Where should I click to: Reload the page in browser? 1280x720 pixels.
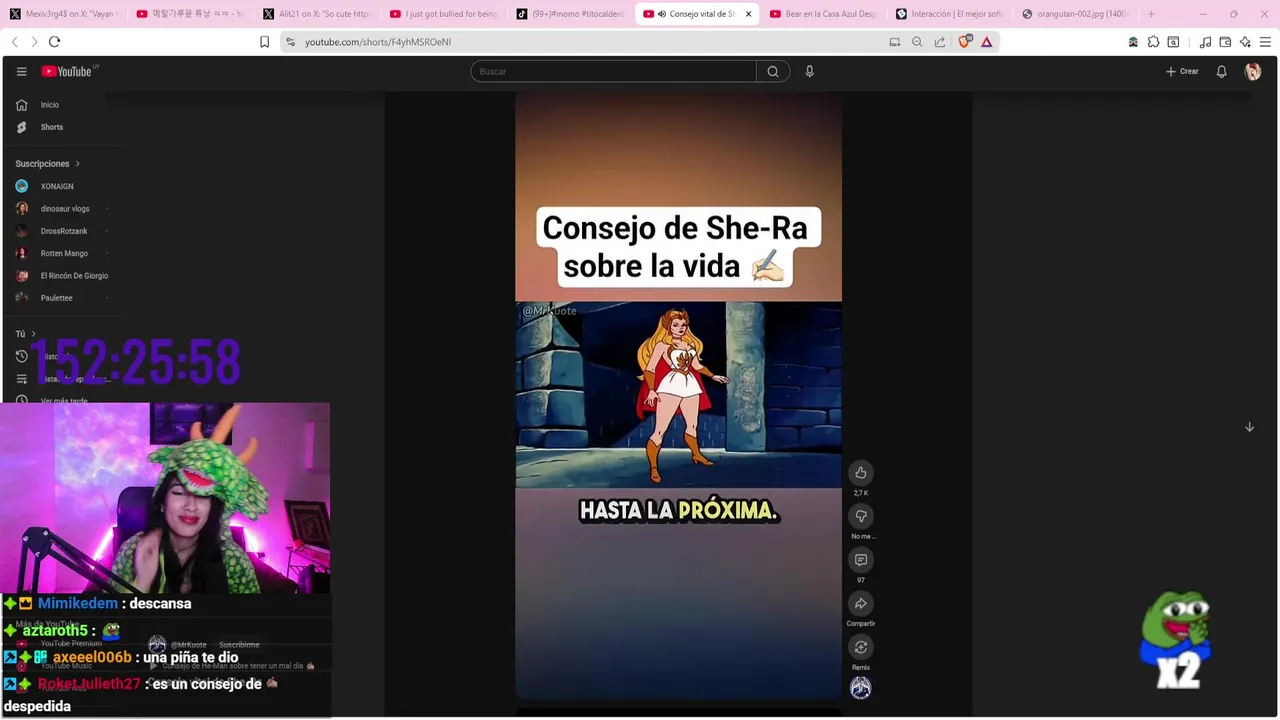pyautogui.click(x=54, y=42)
